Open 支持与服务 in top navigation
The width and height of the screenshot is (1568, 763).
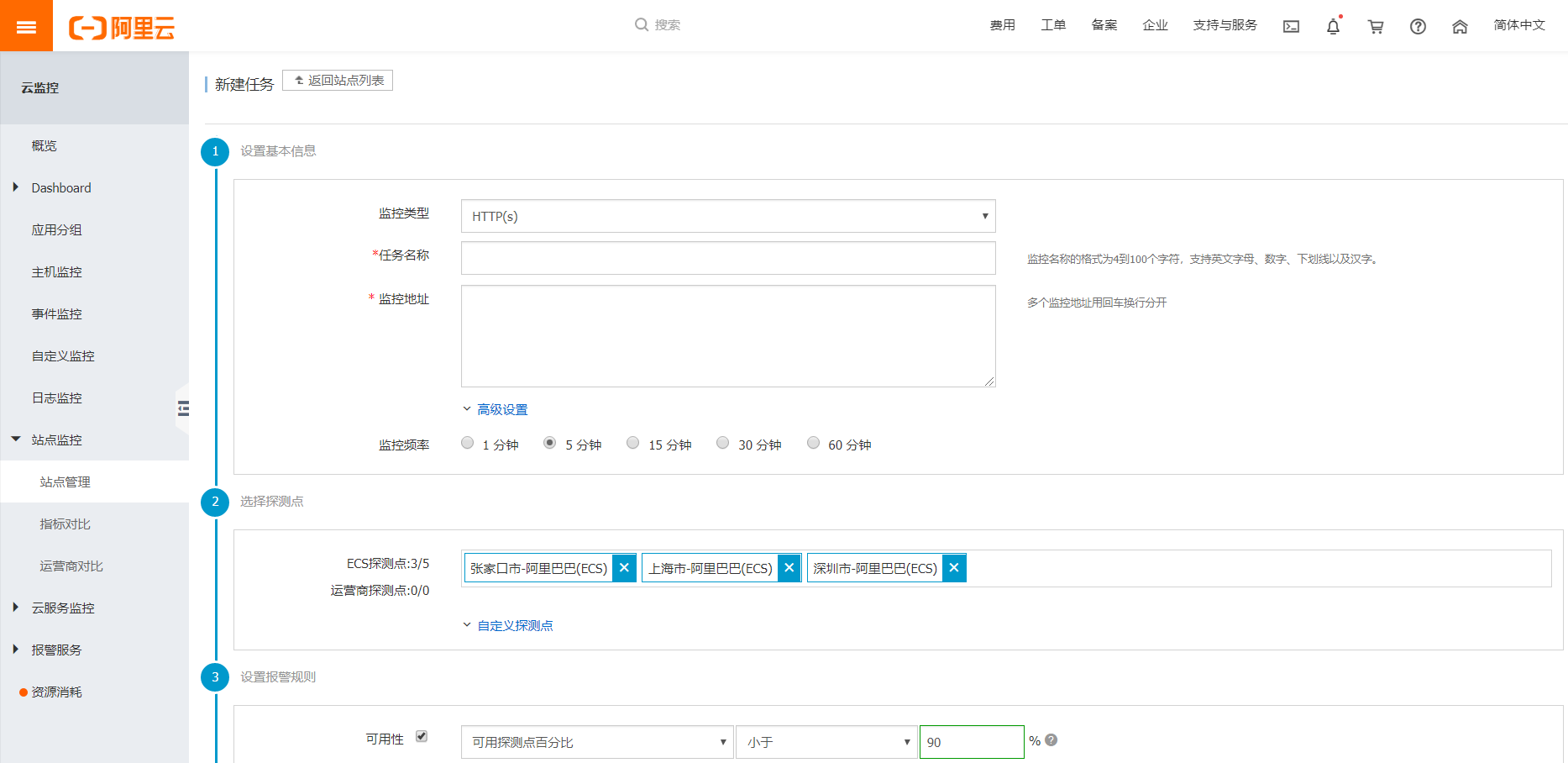1225,25
